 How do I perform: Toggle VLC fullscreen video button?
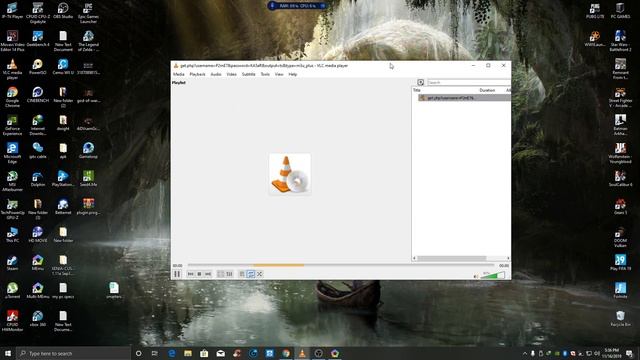point(220,274)
